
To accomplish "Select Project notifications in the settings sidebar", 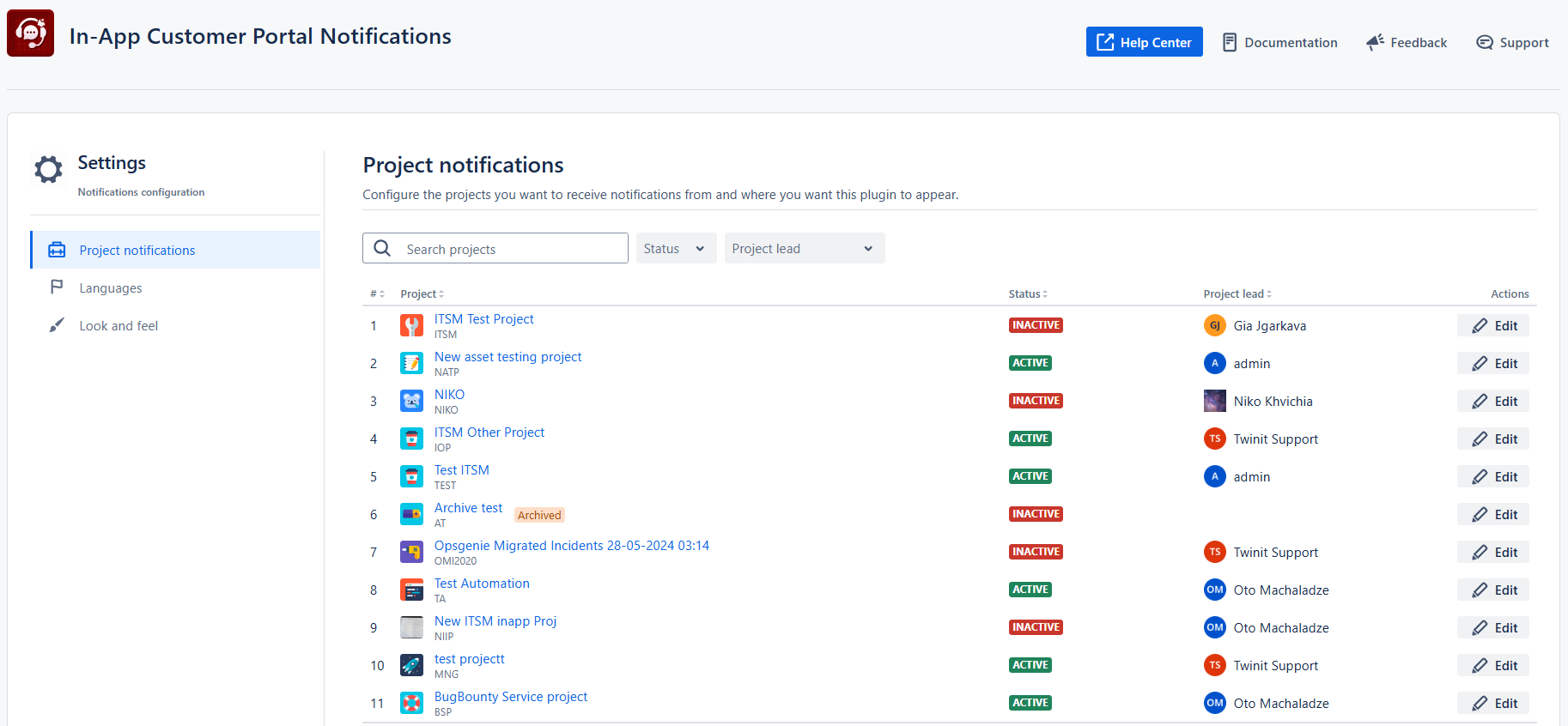I will tap(175, 250).
